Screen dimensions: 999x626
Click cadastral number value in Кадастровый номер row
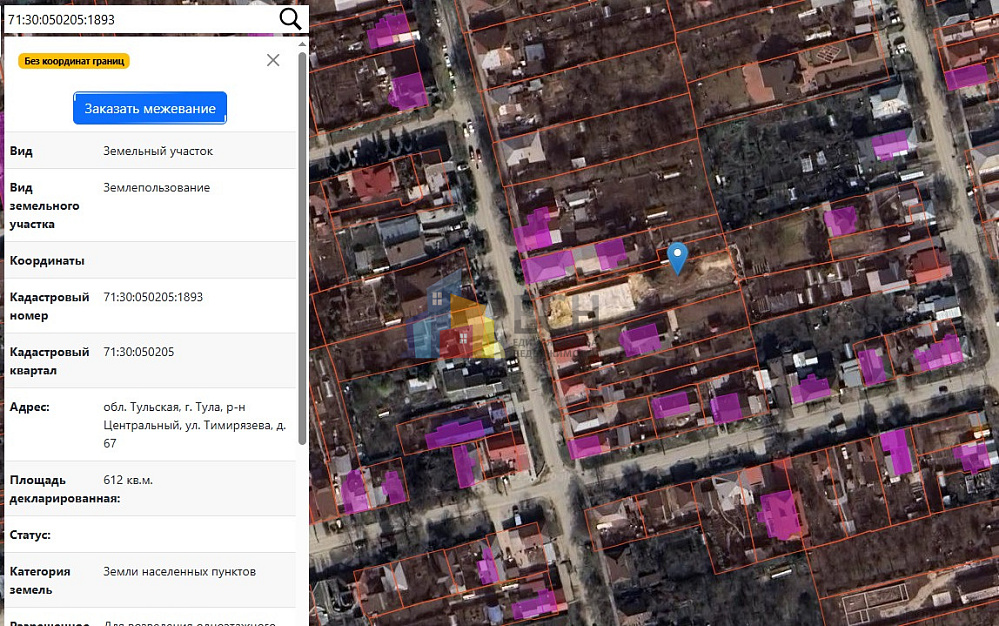(153, 298)
